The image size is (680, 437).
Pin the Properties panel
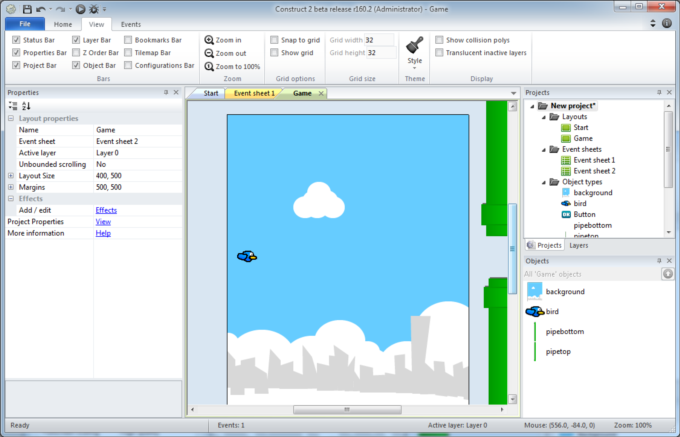tap(166, 92)
